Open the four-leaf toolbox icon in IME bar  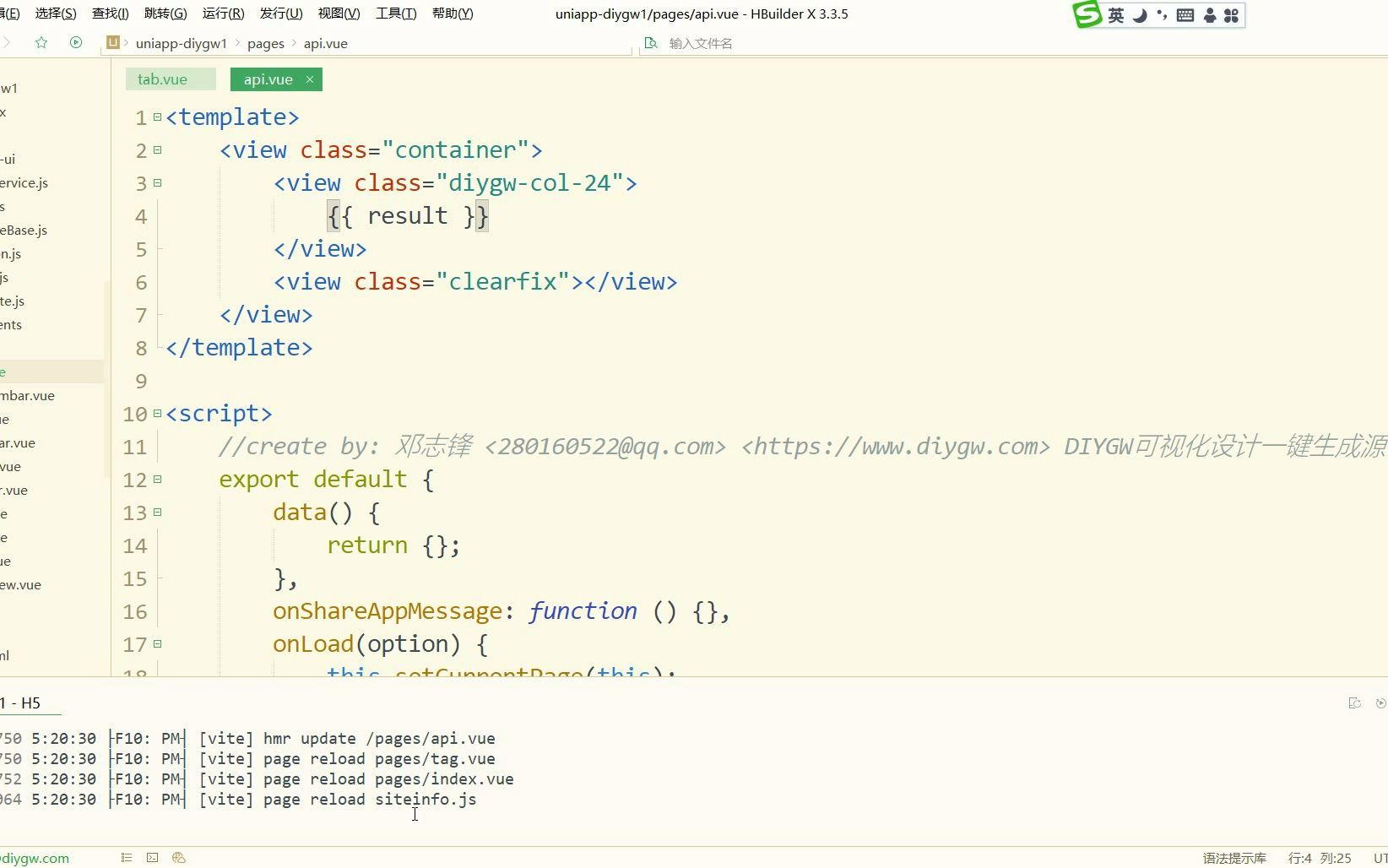point(1231,15)
